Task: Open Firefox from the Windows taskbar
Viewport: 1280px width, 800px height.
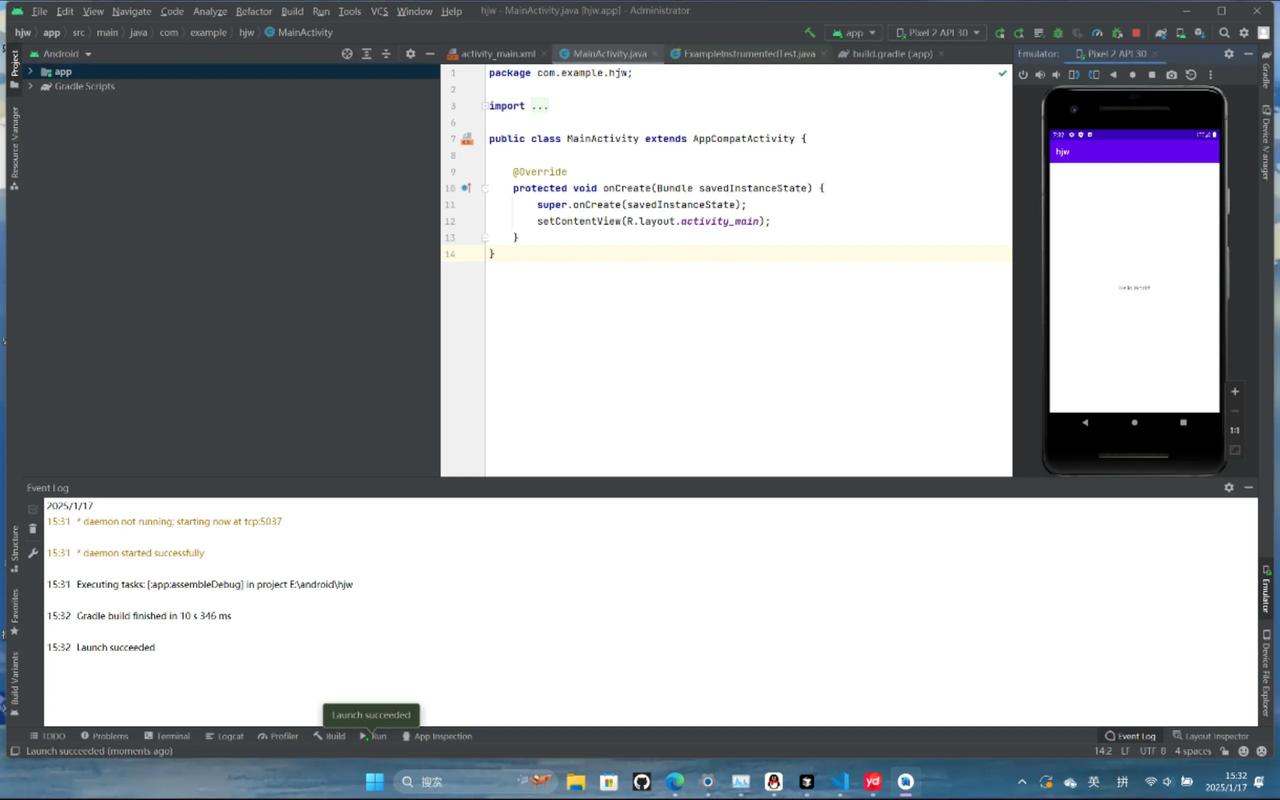Action: pos(674,781)
